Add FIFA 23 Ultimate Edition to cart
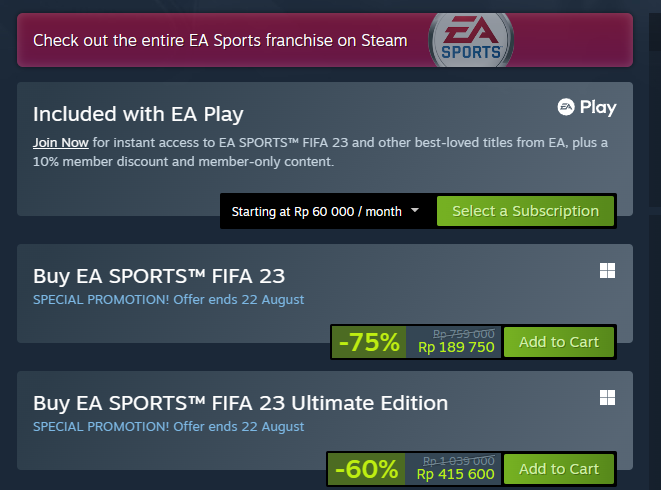The image size is (661, 490). click(x=559, y=469)
